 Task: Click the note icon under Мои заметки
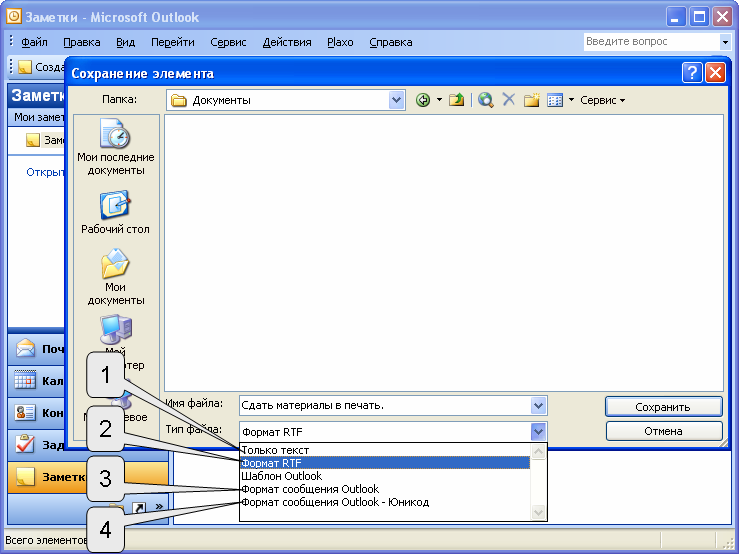33,140
